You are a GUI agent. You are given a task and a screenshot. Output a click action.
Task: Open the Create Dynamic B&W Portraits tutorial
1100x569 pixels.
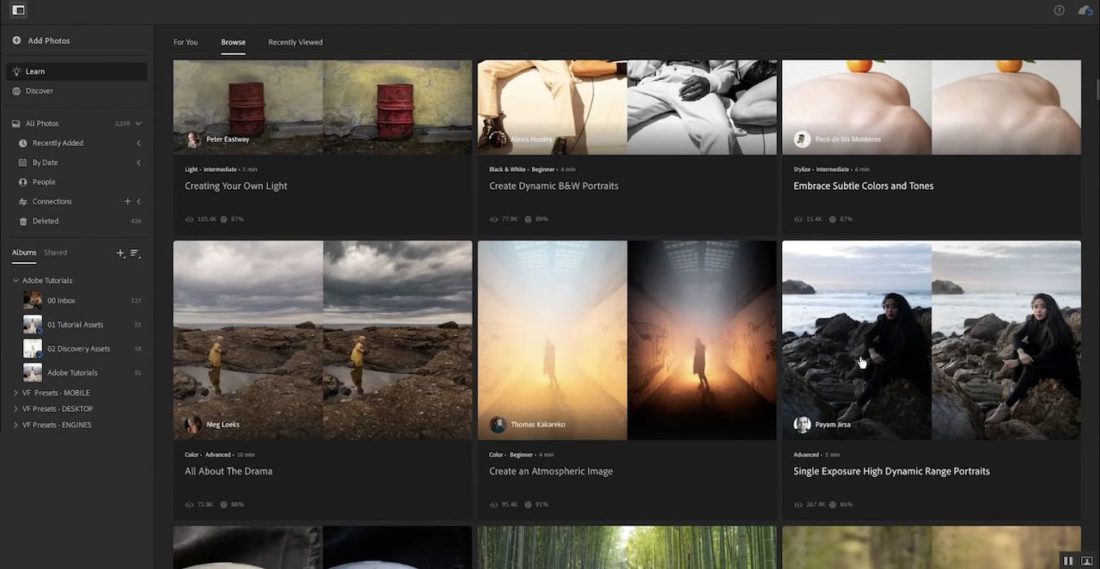click(553, 186)
